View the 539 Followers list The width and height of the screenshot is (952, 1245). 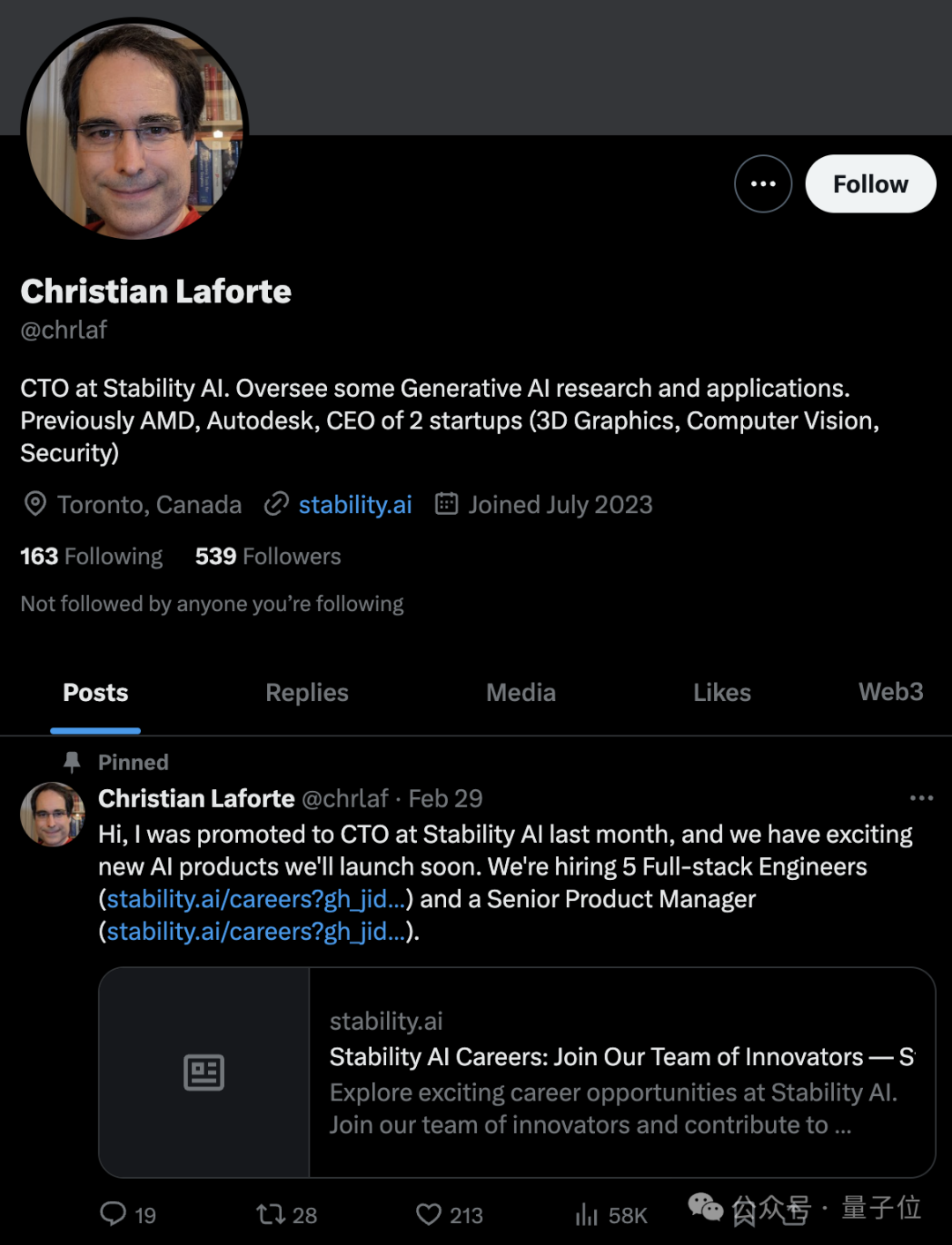tap(268, 556)
